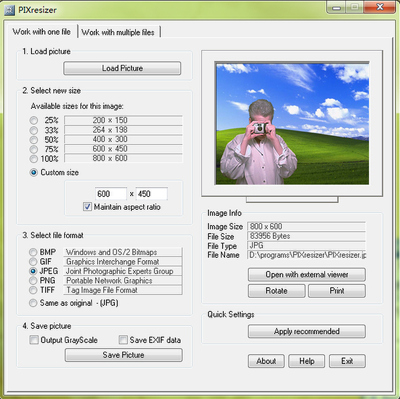
Task: Select the BMP format radio button
Action: point(33,252)
